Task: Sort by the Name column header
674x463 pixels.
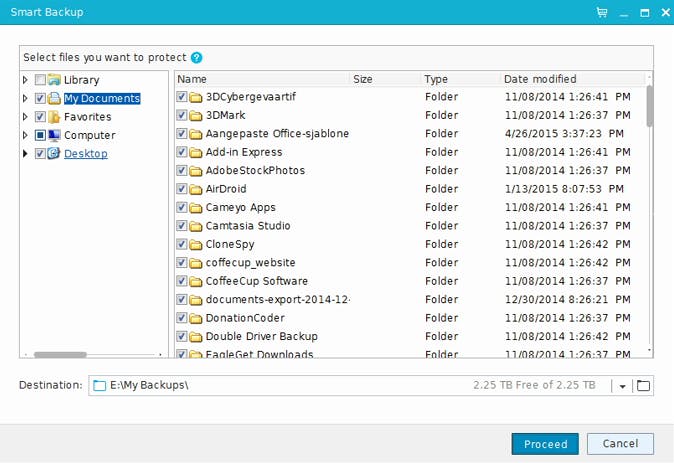Action: coord(262,79)
